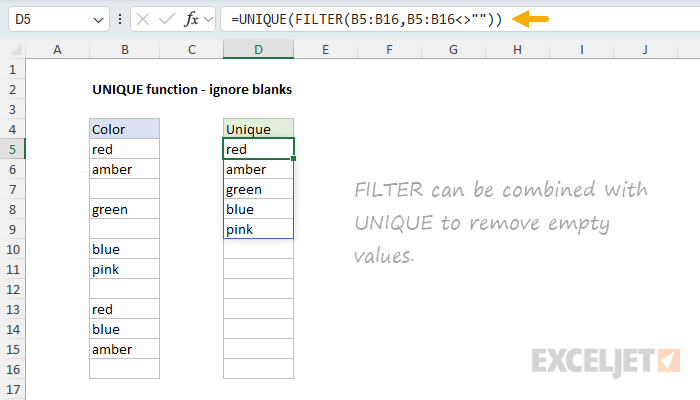Select cell B14 containing 'blue'
700x400 pixels.
pos(125,329)
